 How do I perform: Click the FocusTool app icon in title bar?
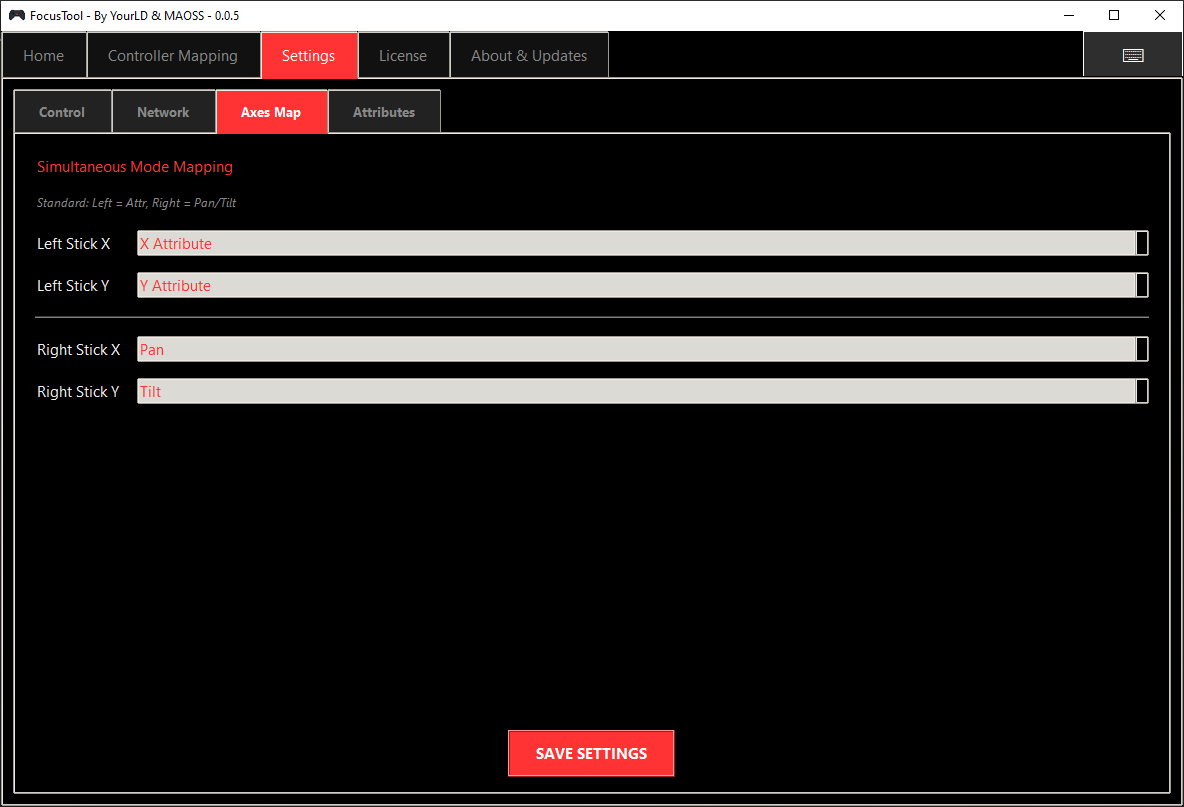click(15, 15)
